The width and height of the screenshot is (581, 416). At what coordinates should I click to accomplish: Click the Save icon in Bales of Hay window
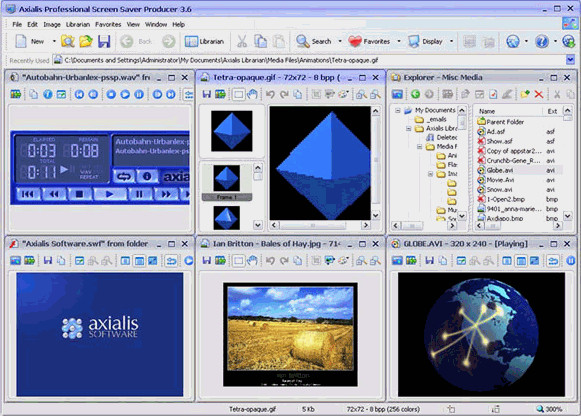[206, 261]
